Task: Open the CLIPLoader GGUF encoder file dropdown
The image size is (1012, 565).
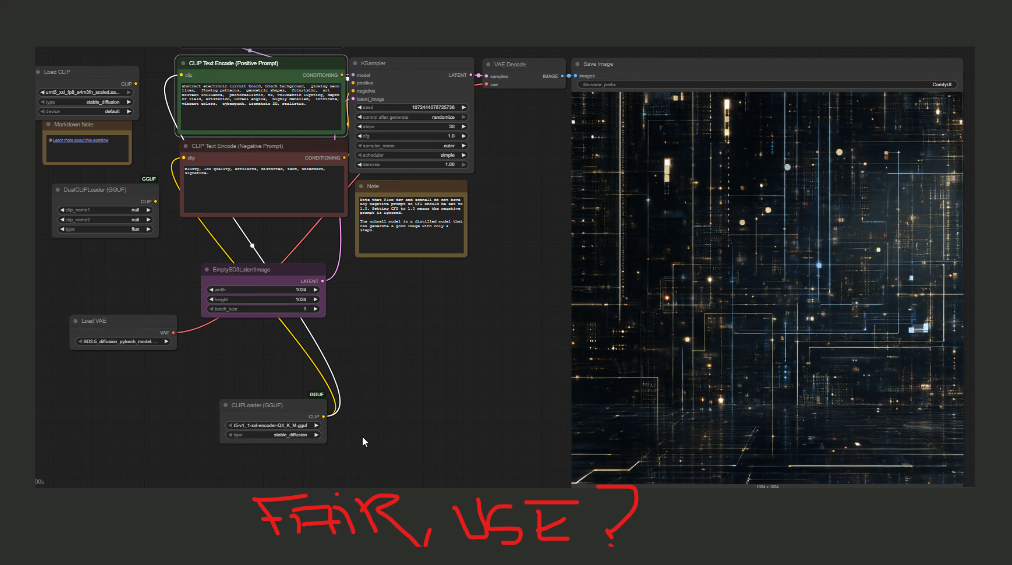Action: coord(274,426)
